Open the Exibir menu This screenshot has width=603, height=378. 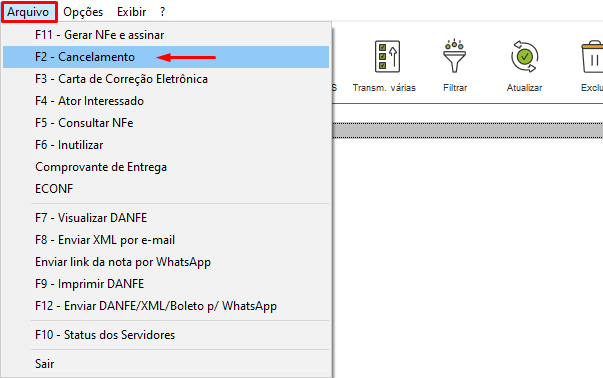pos(132,12)
